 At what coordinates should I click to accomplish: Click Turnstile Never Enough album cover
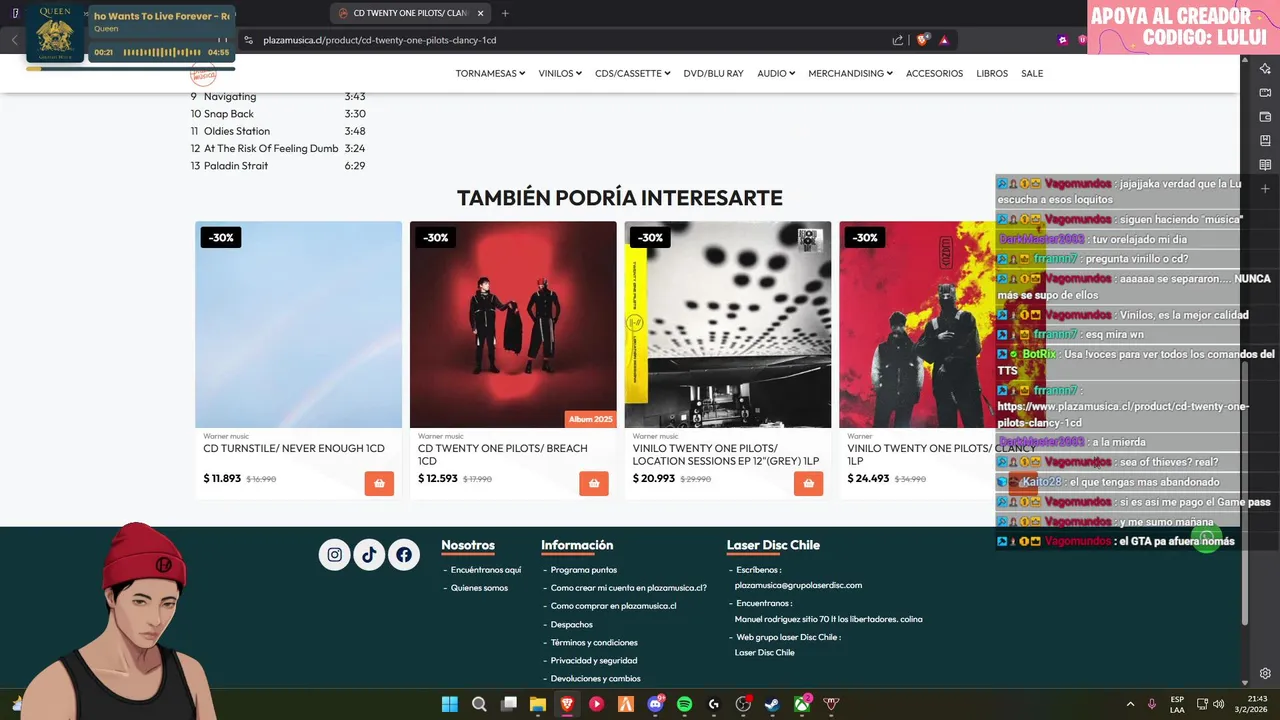(298, 325)
